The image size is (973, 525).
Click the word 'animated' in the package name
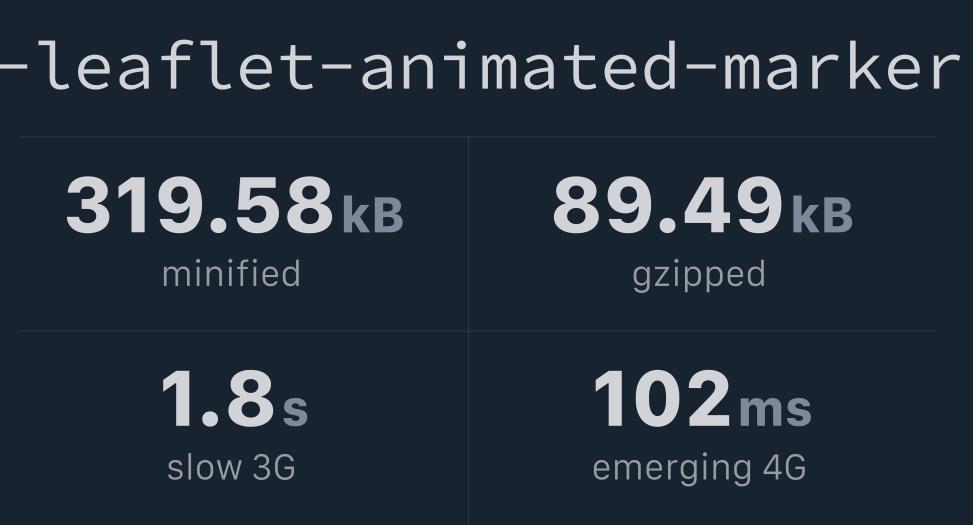(x=517, y=66)
